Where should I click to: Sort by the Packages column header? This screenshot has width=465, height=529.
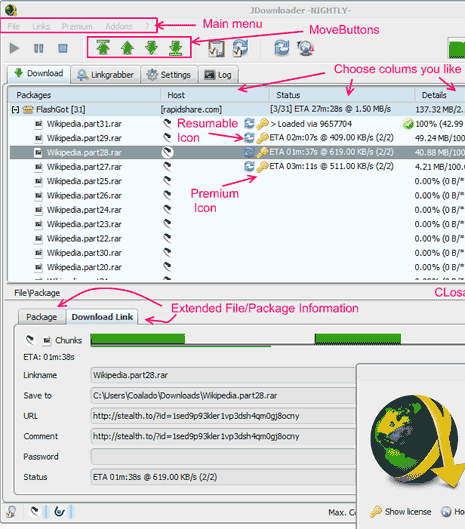pos(84,95)
